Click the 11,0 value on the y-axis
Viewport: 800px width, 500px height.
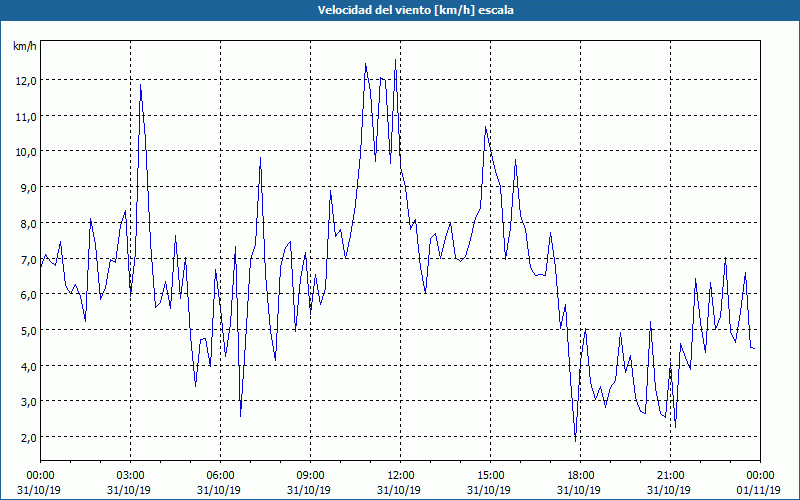(26, 116)
